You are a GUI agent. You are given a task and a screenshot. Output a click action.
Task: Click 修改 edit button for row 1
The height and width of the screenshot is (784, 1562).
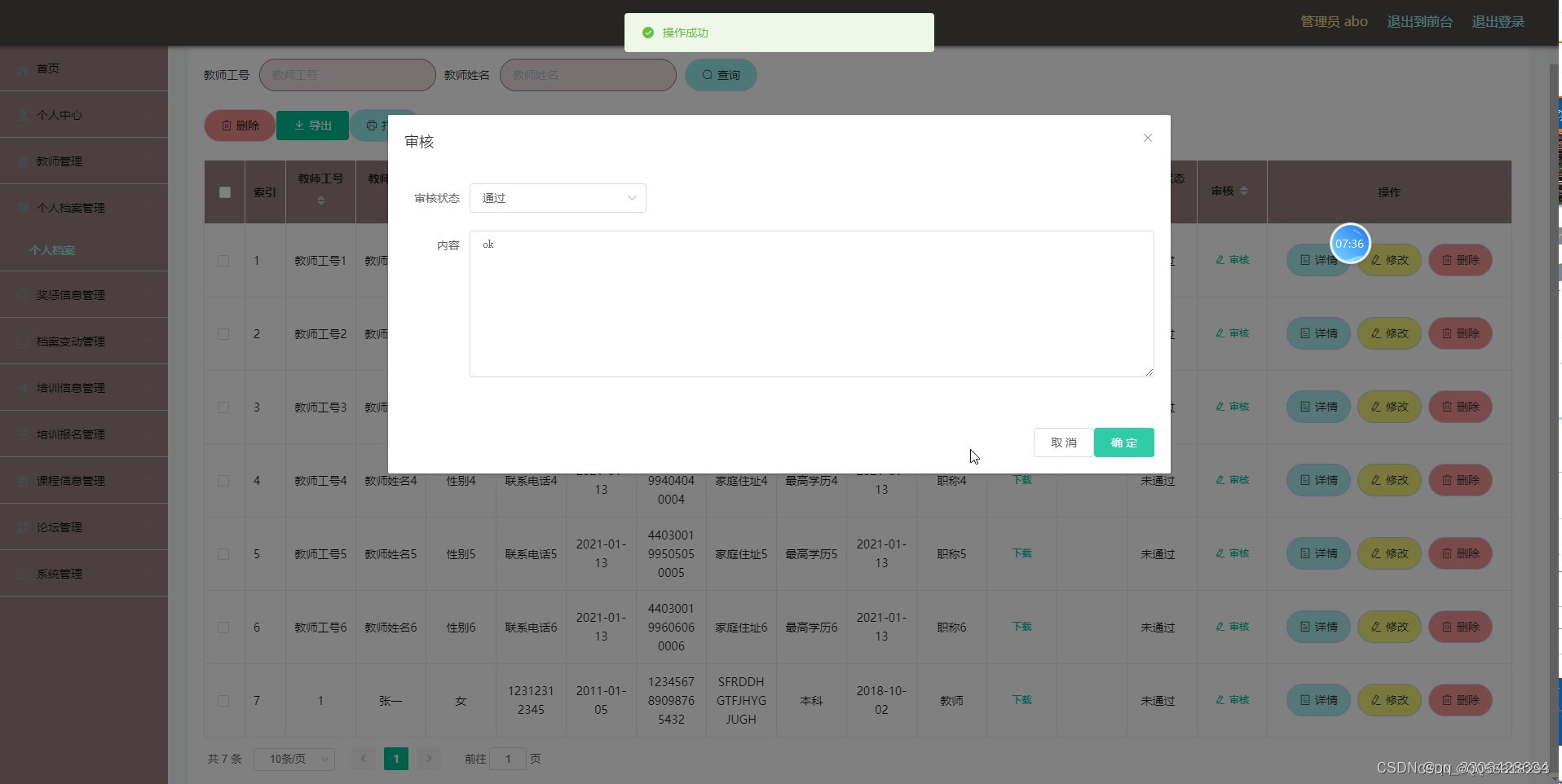[1389, 260]
